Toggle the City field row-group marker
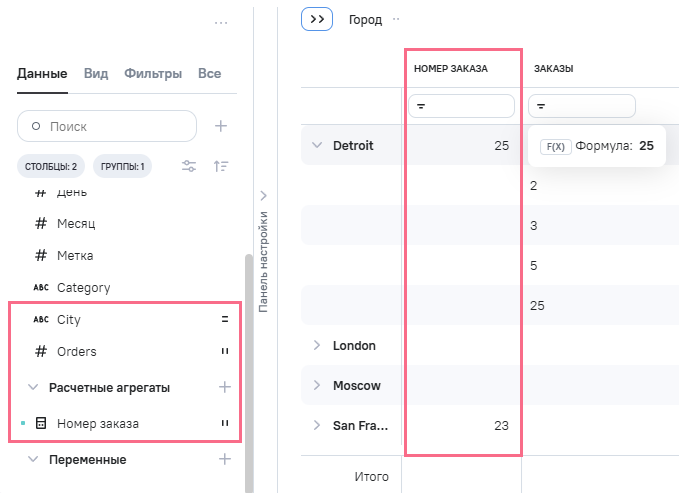The image size is (679, 493). click(x=225, y=320)
